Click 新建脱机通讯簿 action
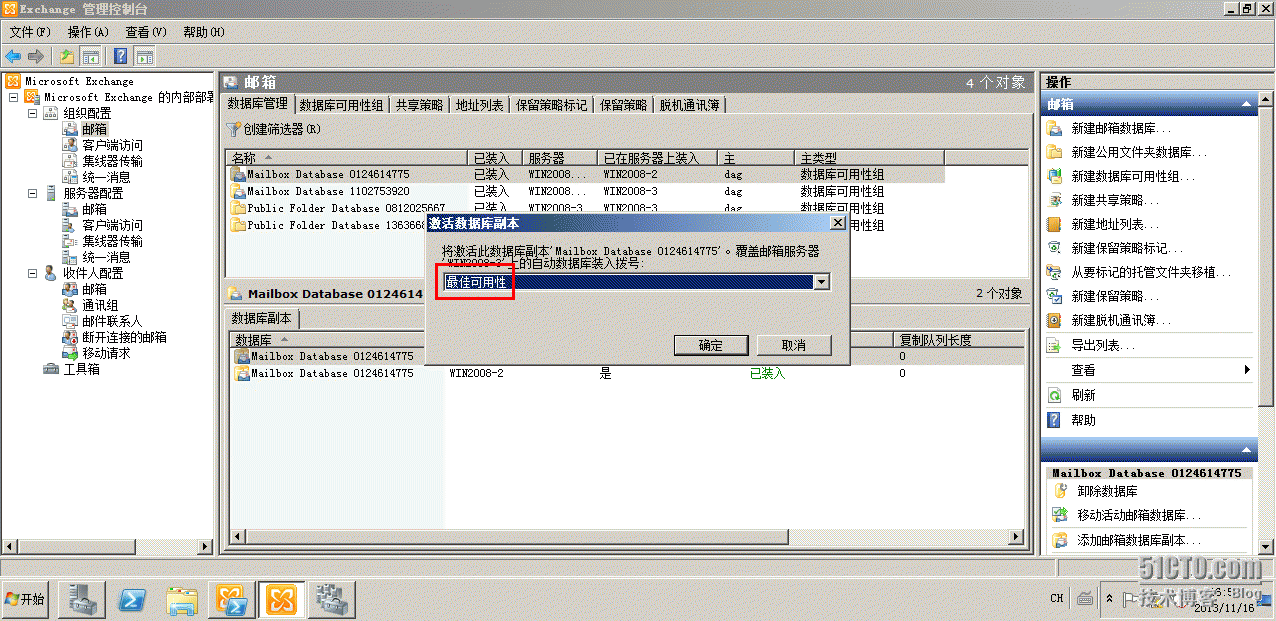1276x621 pixels. click(x=1120, y=320)
